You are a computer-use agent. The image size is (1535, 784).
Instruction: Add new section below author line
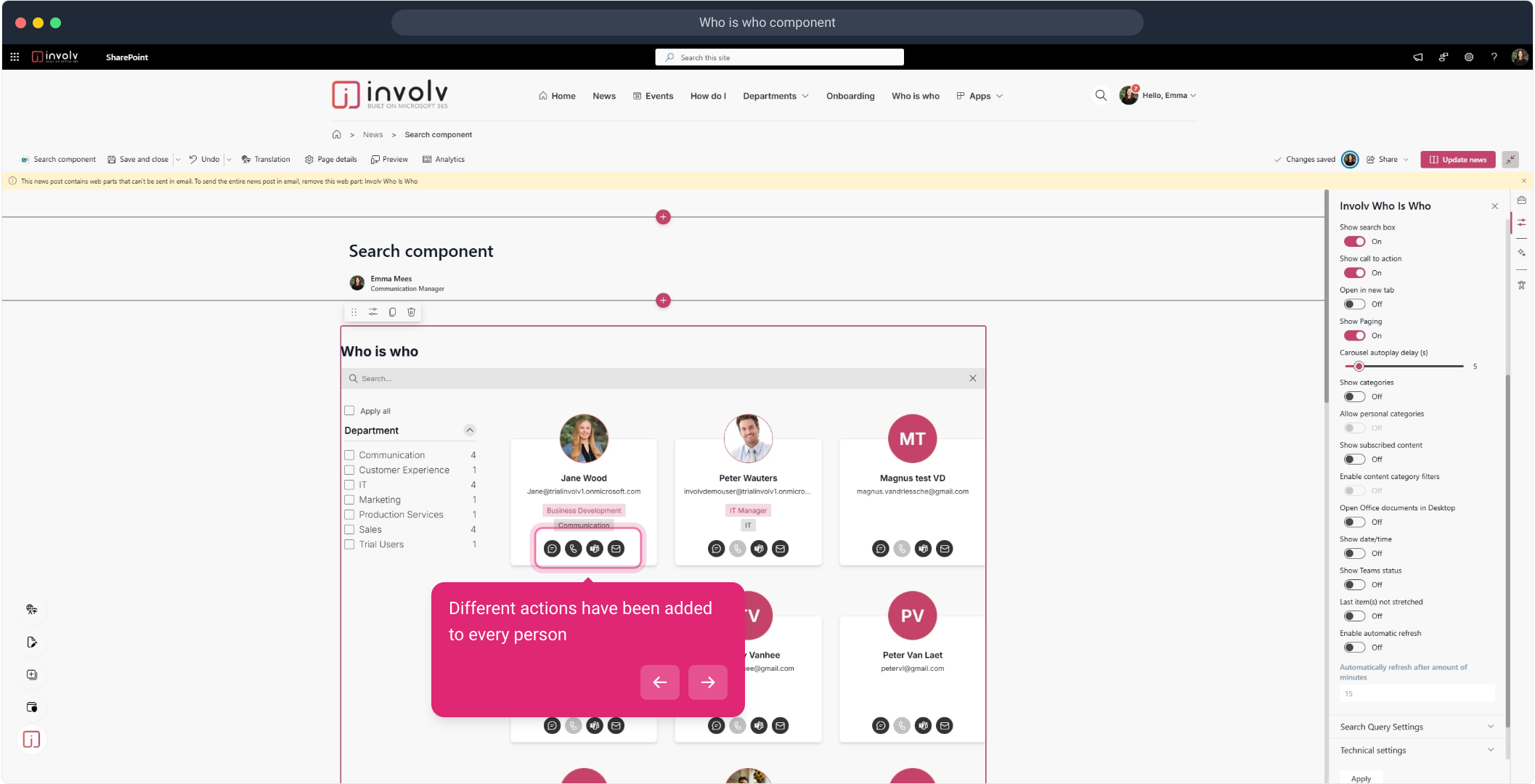(663, 301)
